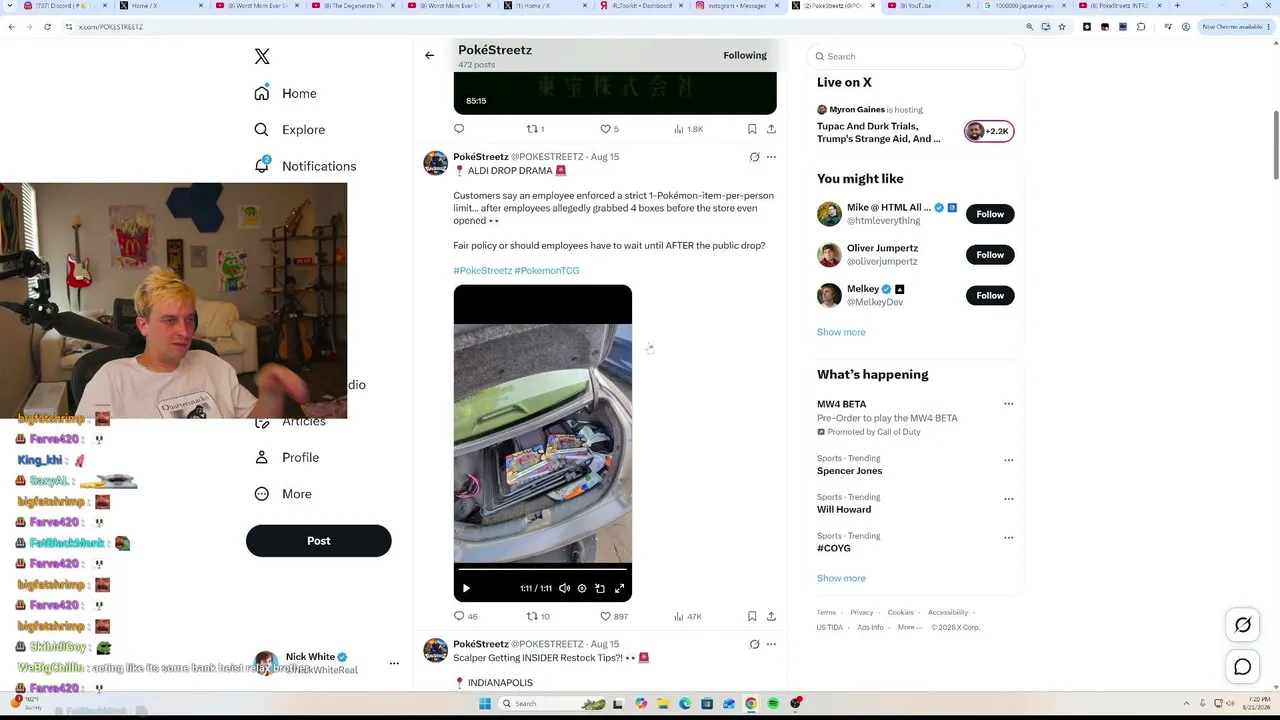This screenshot has width=1280, height=720.
Task: Toggle picture-in-picture on the ALDI video
Action: [x=600, y=589]
